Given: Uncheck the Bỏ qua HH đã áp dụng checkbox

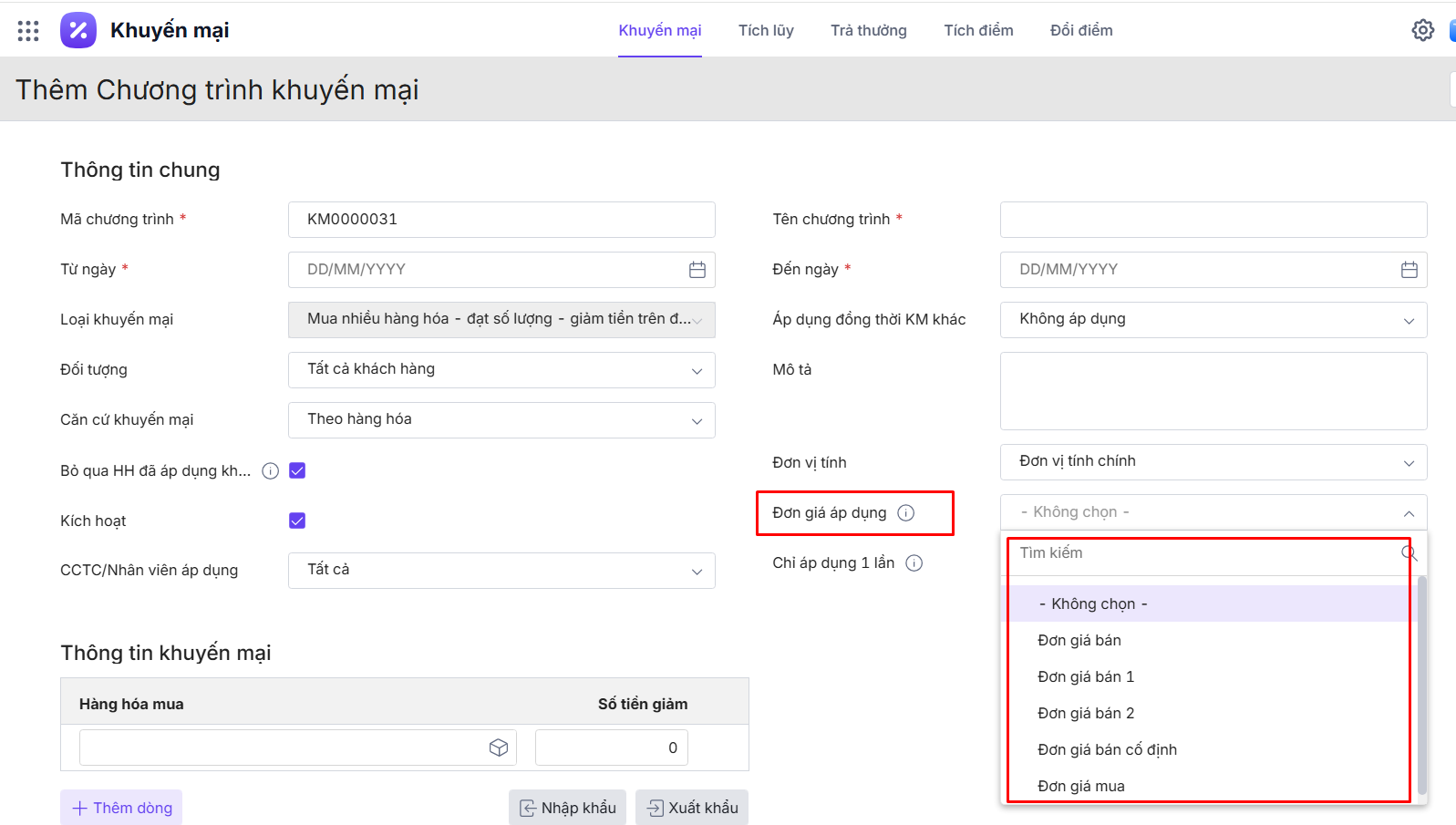Looking at the screenshot, I should click(297, 470).
